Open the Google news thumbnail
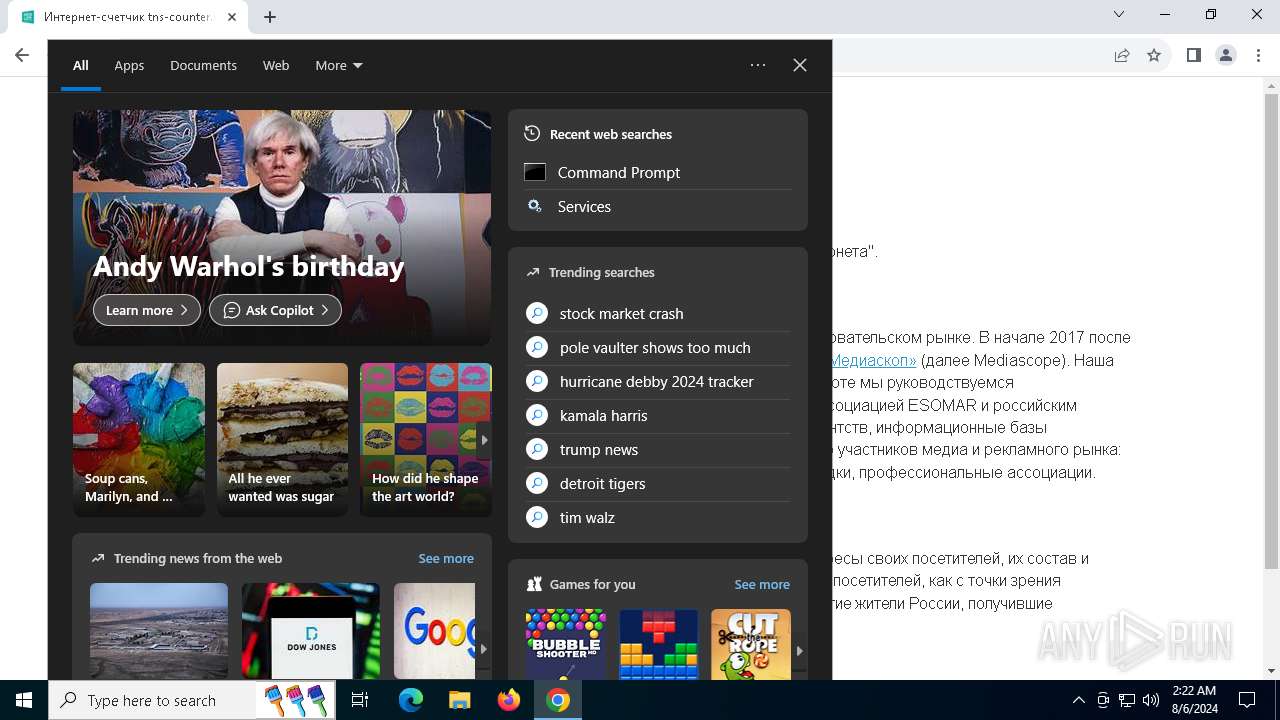 pyautogui.click(x=435, y=631)
